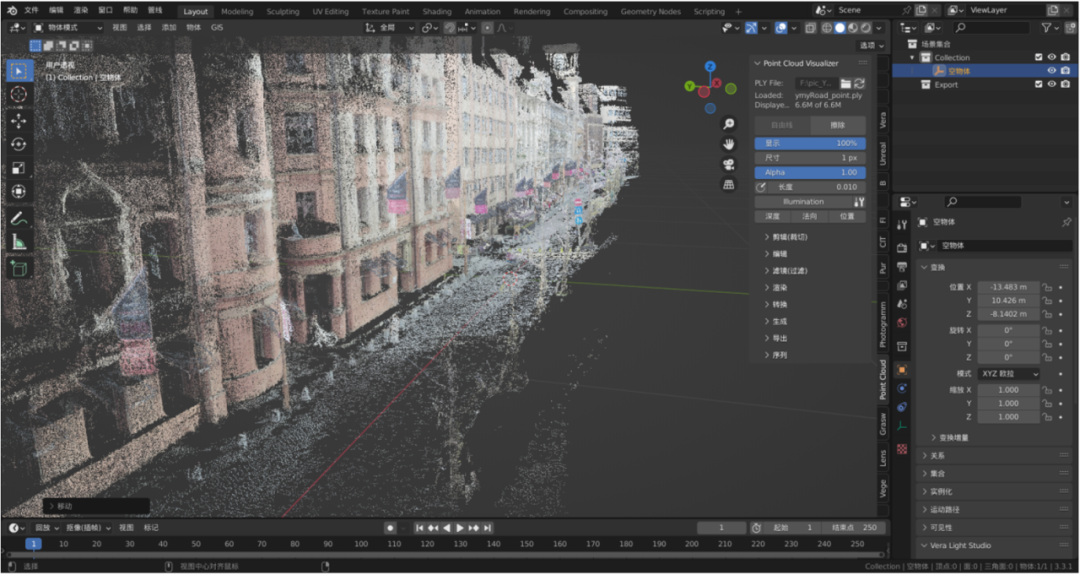Viewport: 1080px width, 575px height.
Task: Select the Scale tool in the toolbar
Action: coord(19,168)
